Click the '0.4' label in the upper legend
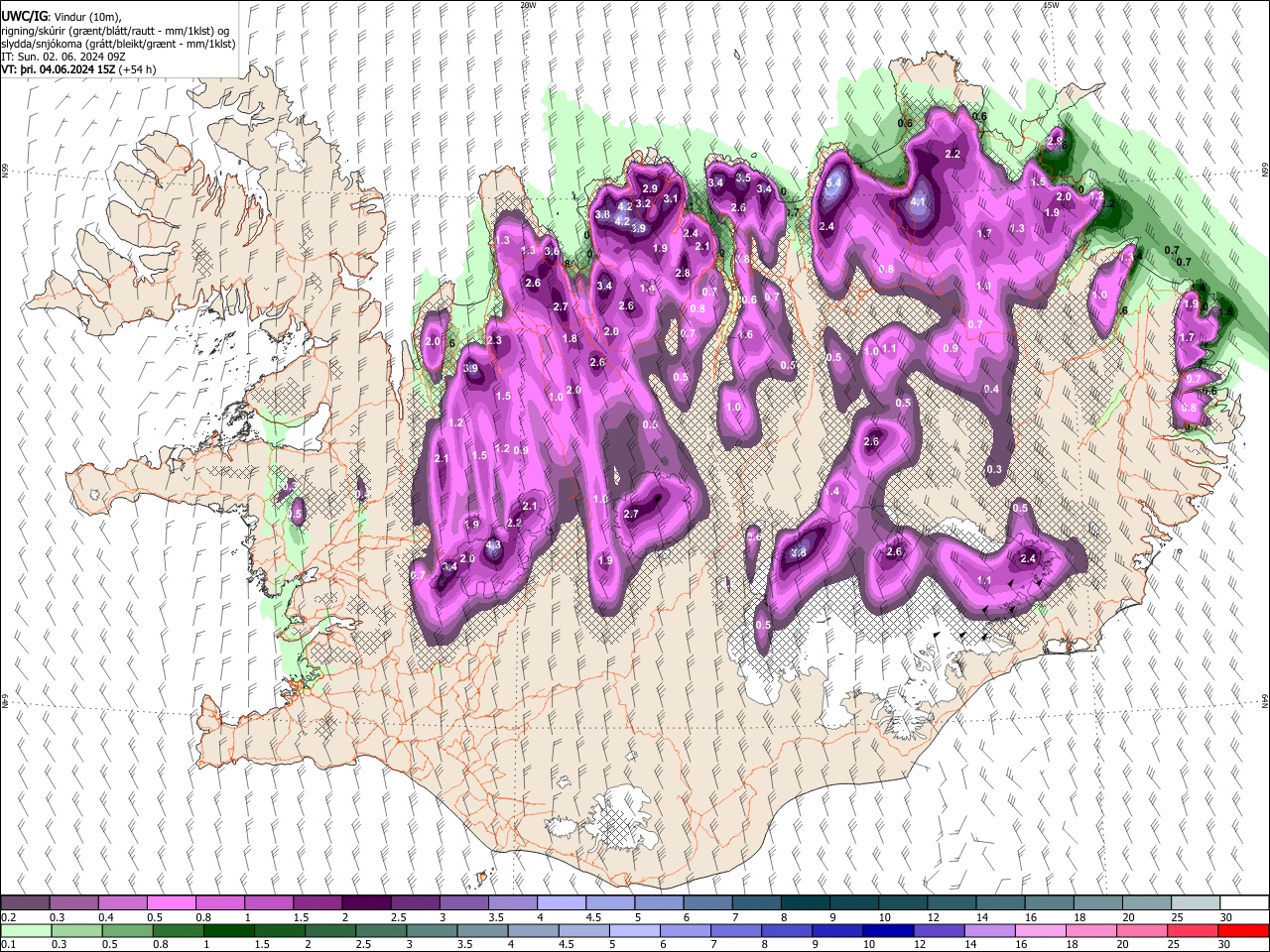Image resolution: width=1270 pixels, height=952 pixels. [x=106, y=917]
